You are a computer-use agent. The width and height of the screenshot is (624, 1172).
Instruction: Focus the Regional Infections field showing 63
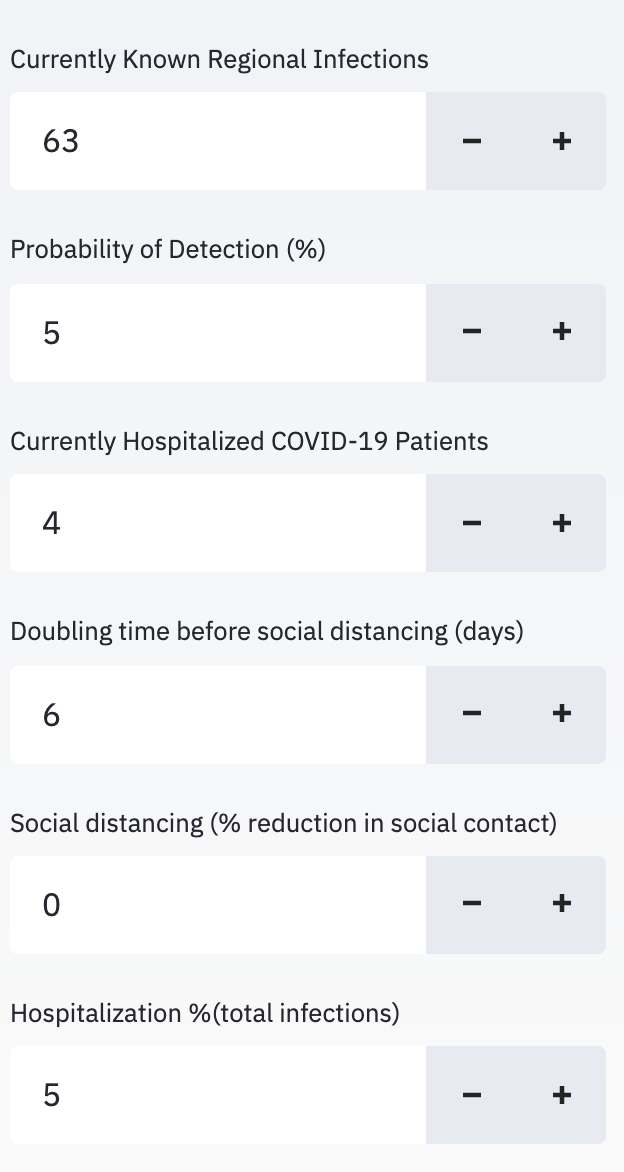point(217,141)
